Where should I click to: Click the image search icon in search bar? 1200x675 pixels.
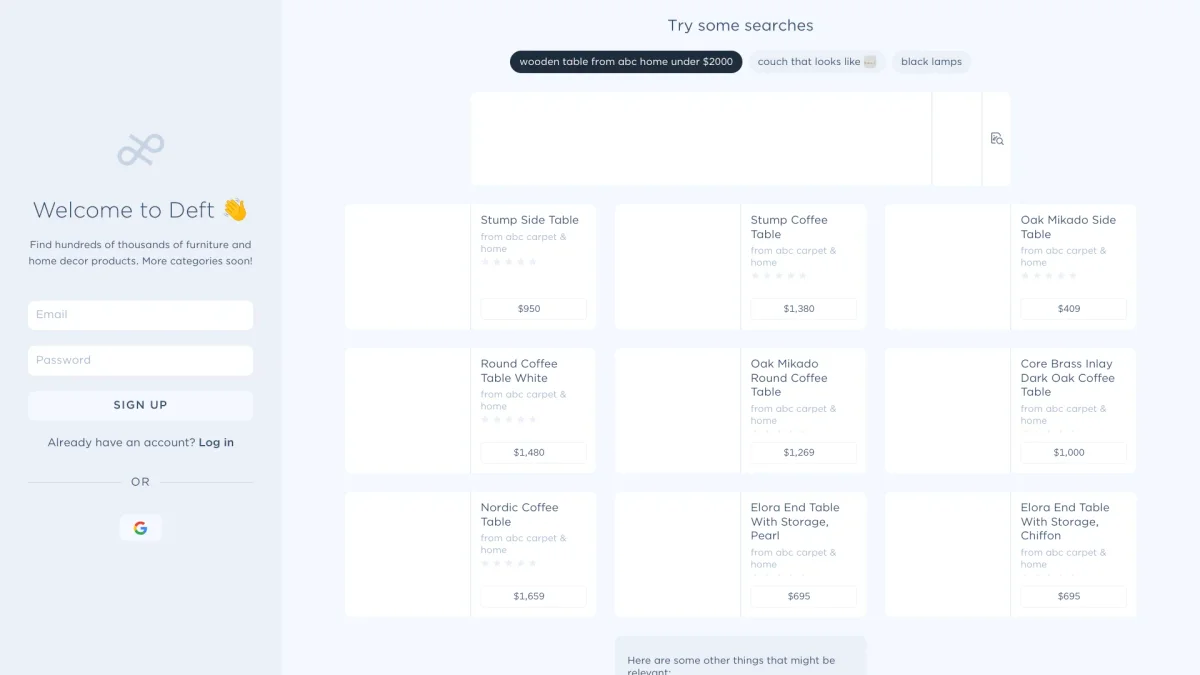(x=996, y=139)
